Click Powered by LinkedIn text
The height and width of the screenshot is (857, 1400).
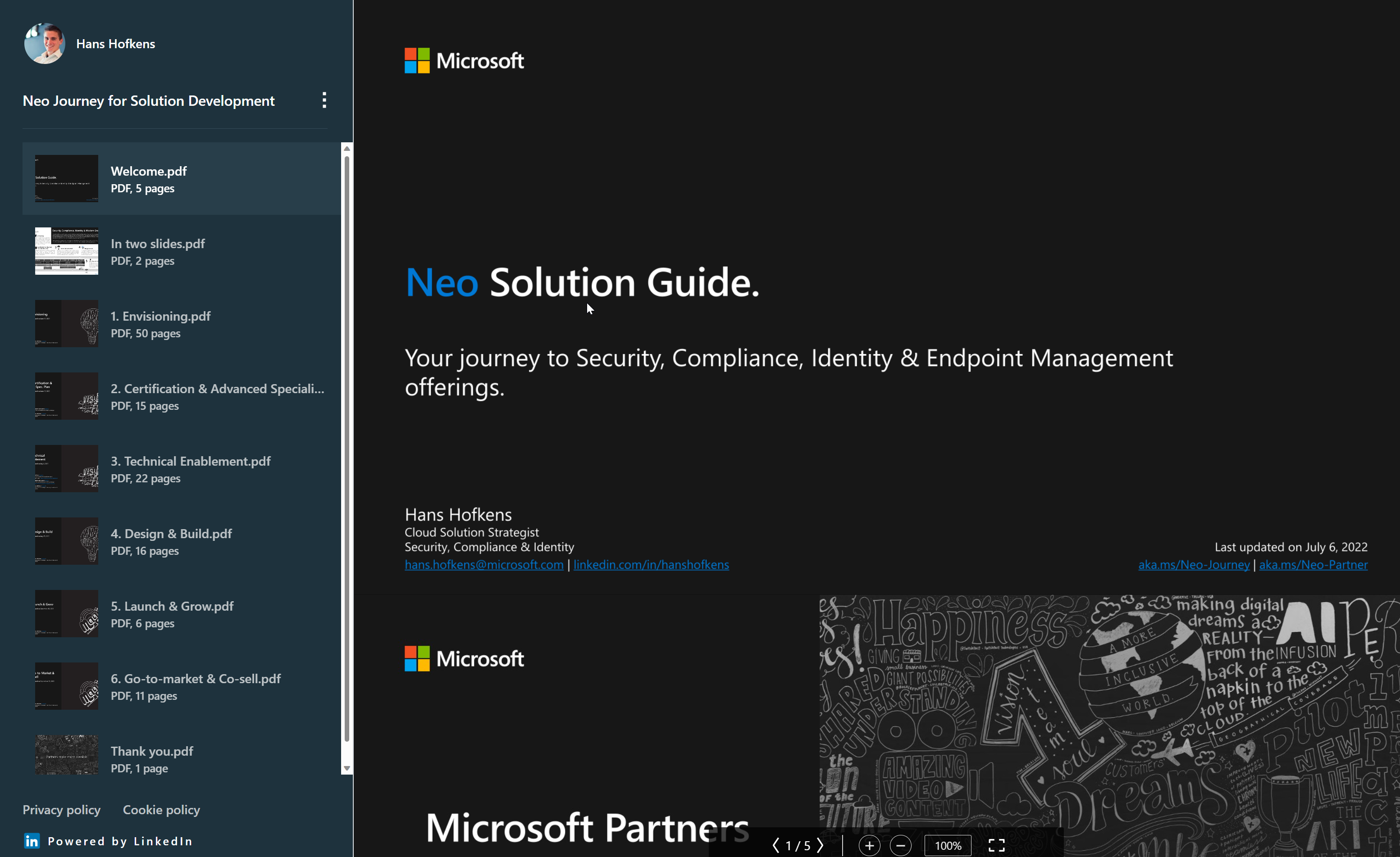pos(120,841)
